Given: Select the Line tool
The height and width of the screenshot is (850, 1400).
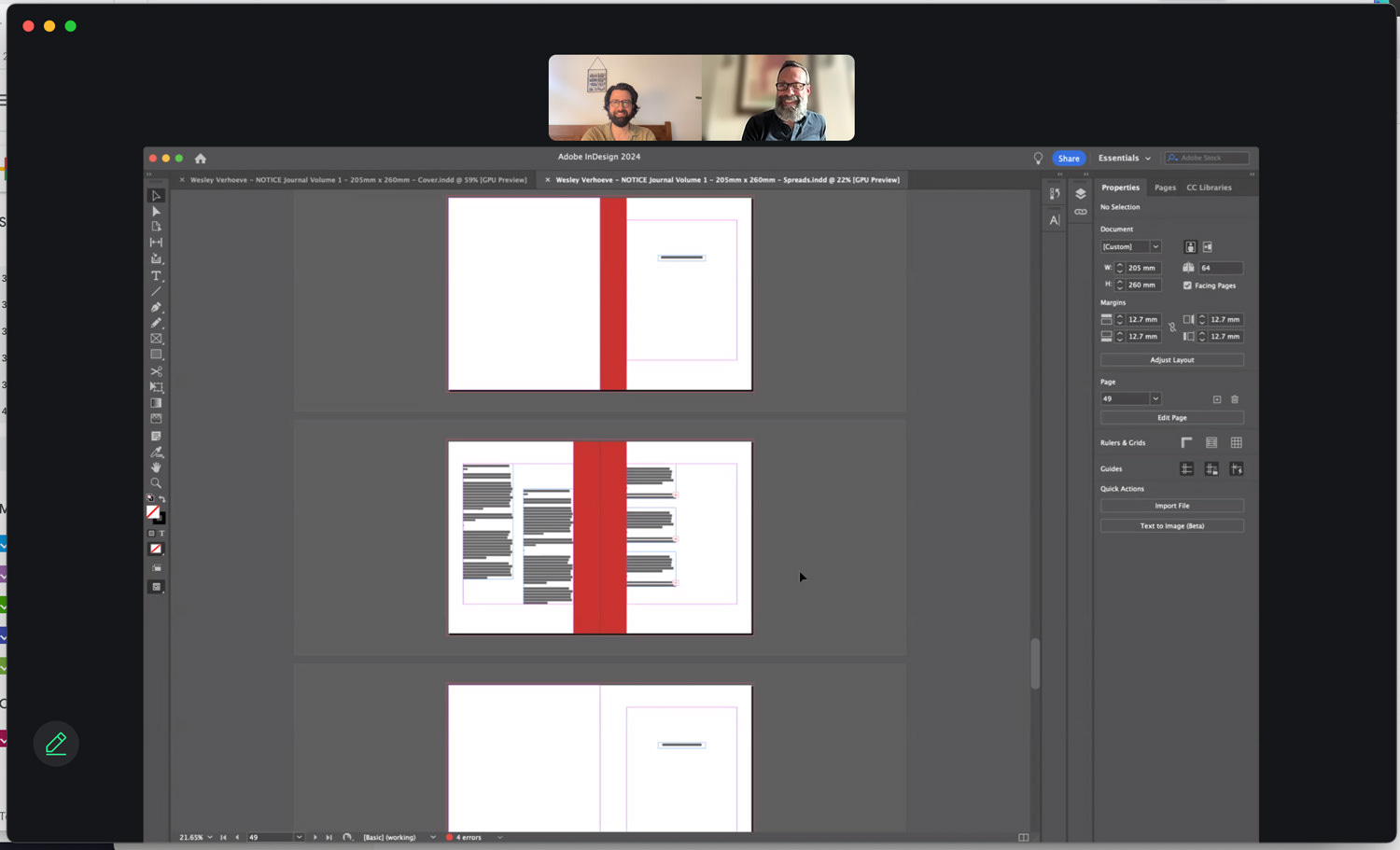Looking at the screenshot, I should [x=156, y=291].
